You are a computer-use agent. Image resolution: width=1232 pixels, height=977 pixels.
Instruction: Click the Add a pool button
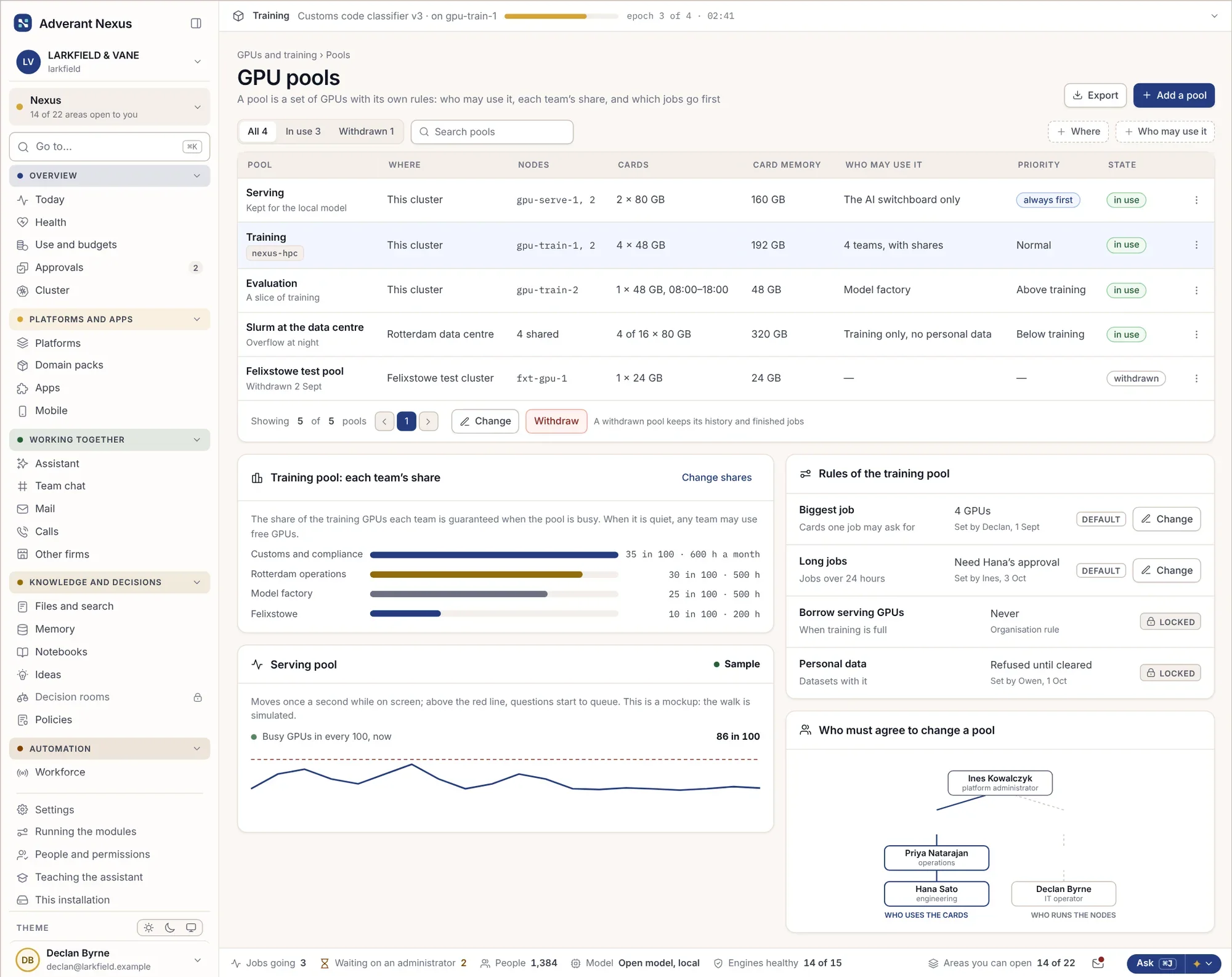click(1174, 95)
